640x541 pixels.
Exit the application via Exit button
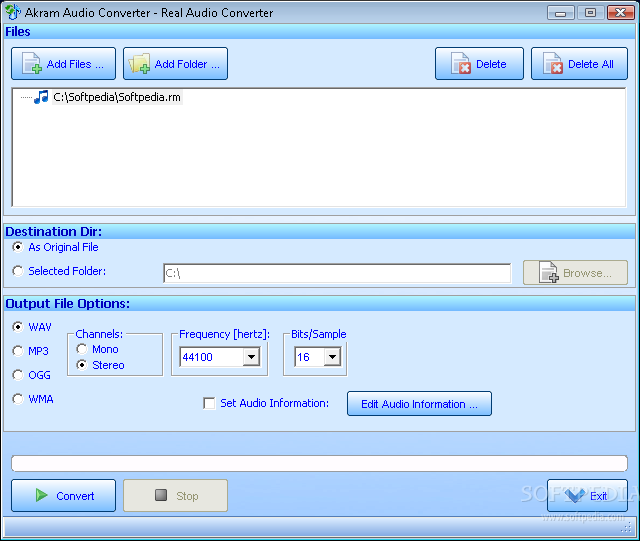click(587, 495)
